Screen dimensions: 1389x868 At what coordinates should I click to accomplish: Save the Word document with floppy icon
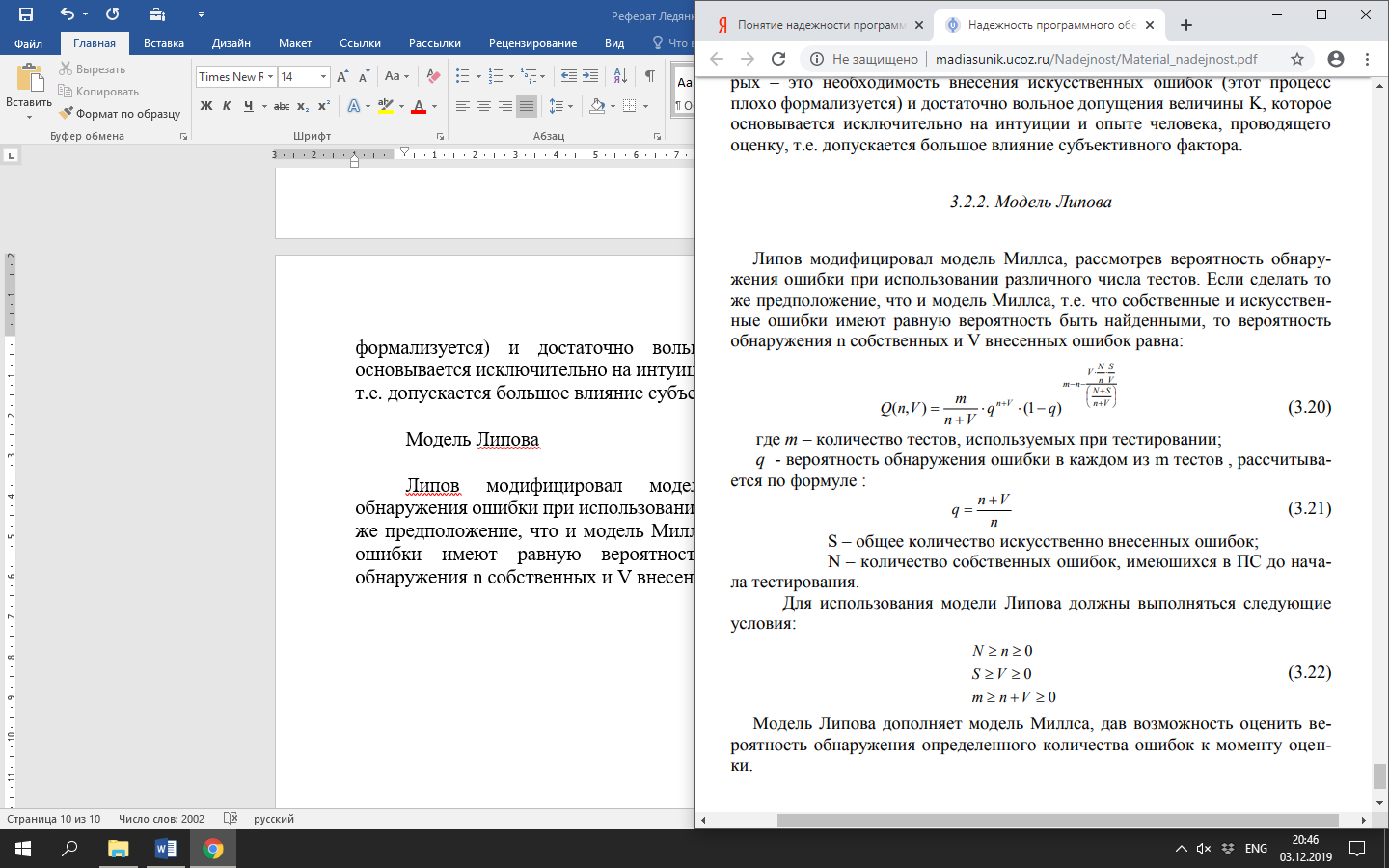click(x=26, y=14)
